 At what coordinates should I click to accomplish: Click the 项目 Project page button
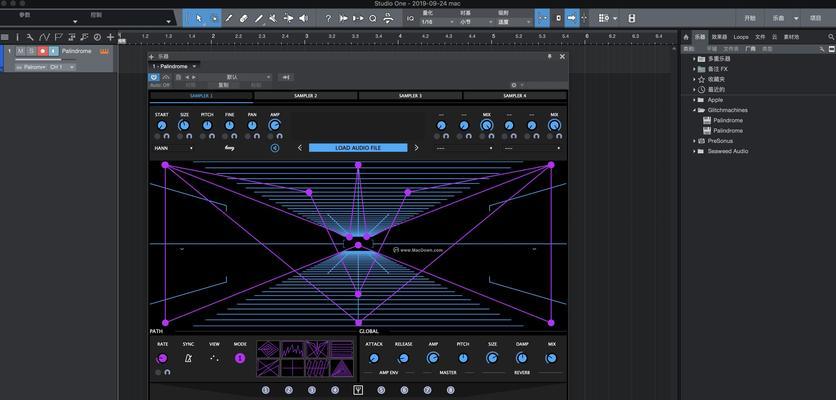pos(816,18)
